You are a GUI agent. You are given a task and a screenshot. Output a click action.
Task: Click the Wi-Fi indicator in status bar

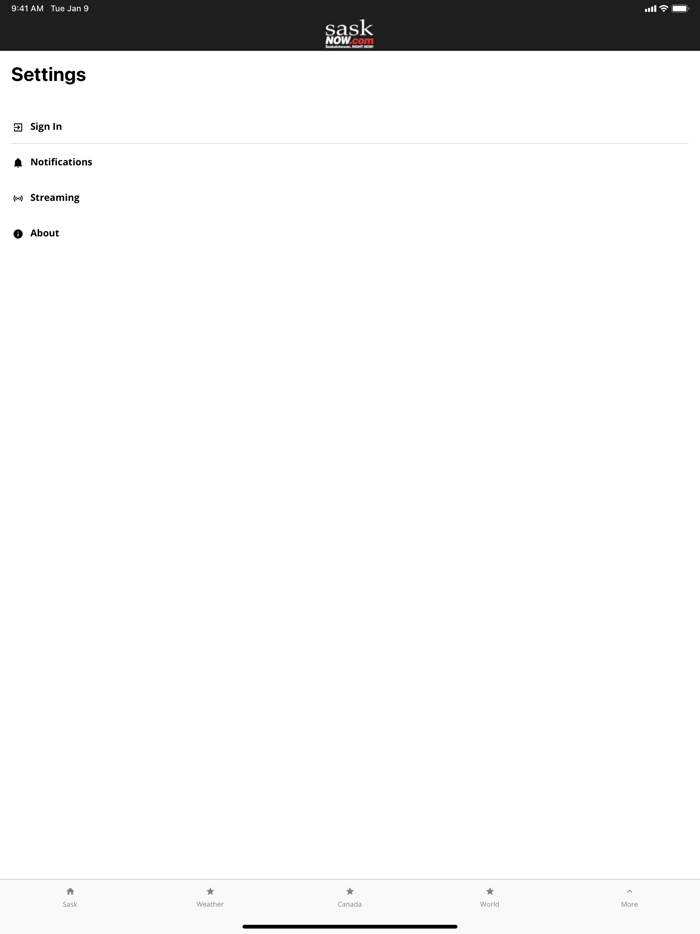[x=664, y=8]
